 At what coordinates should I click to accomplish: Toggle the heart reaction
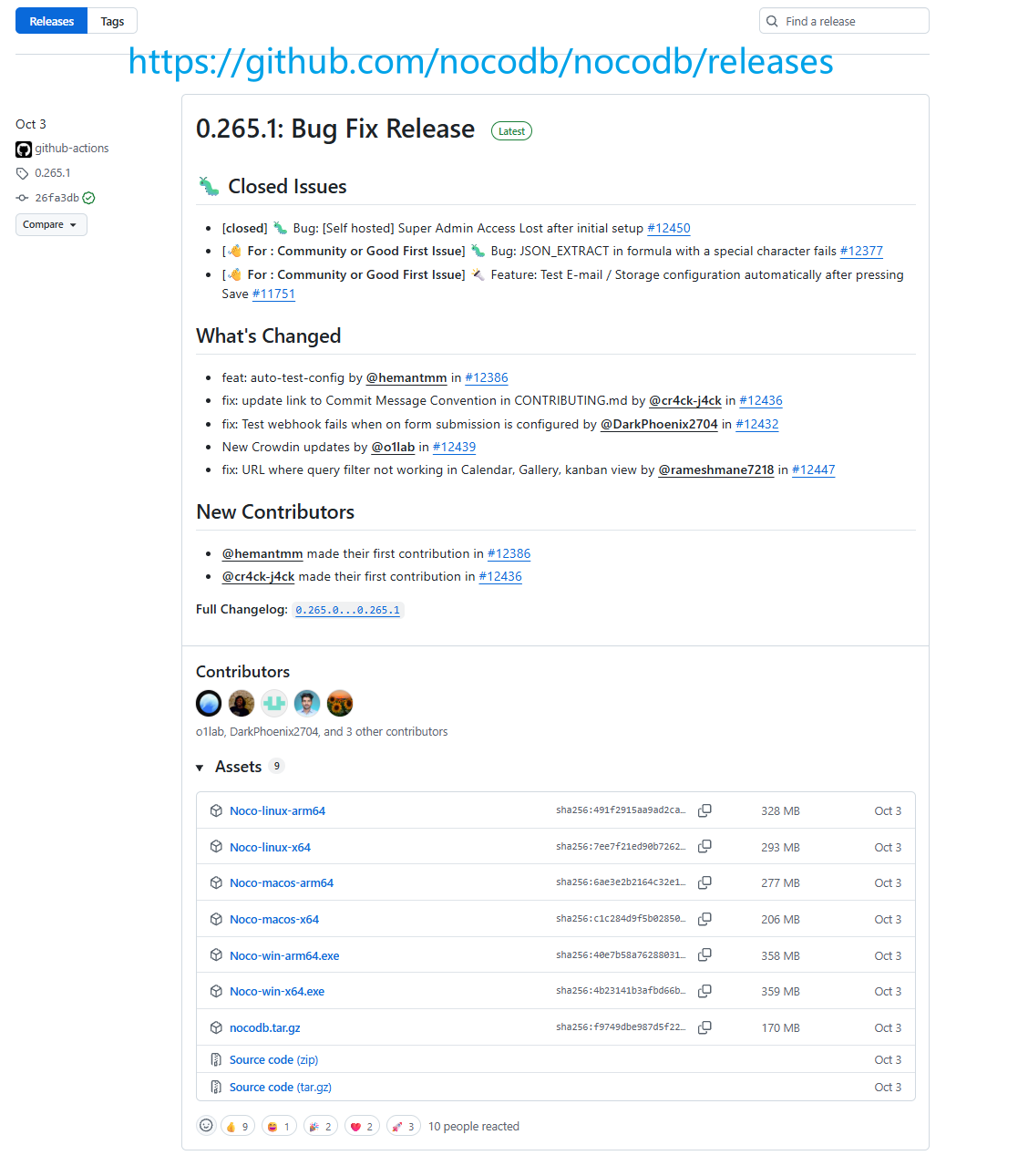coord(362,1127)
